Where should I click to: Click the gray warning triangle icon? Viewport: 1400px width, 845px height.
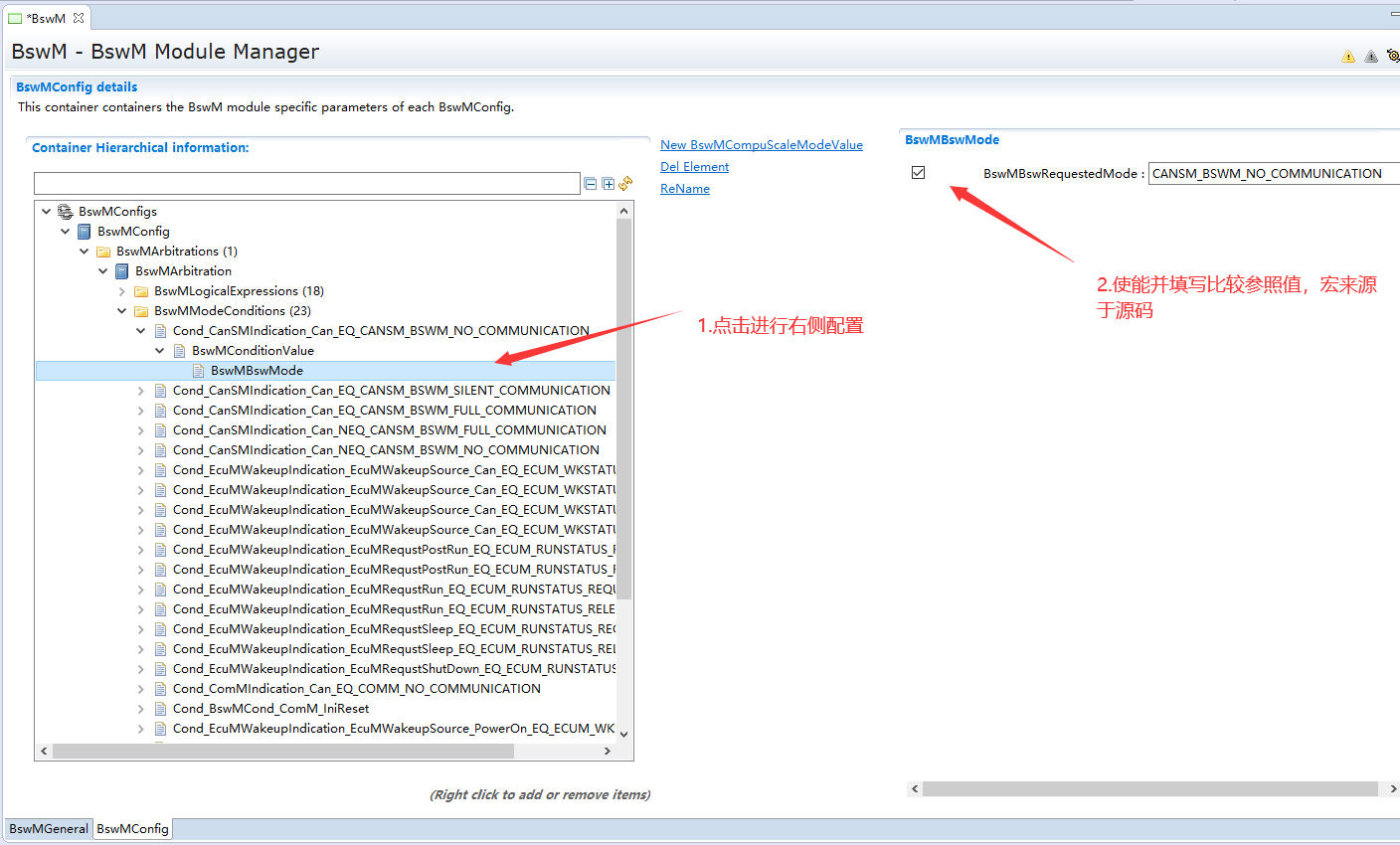(1371, 57)
